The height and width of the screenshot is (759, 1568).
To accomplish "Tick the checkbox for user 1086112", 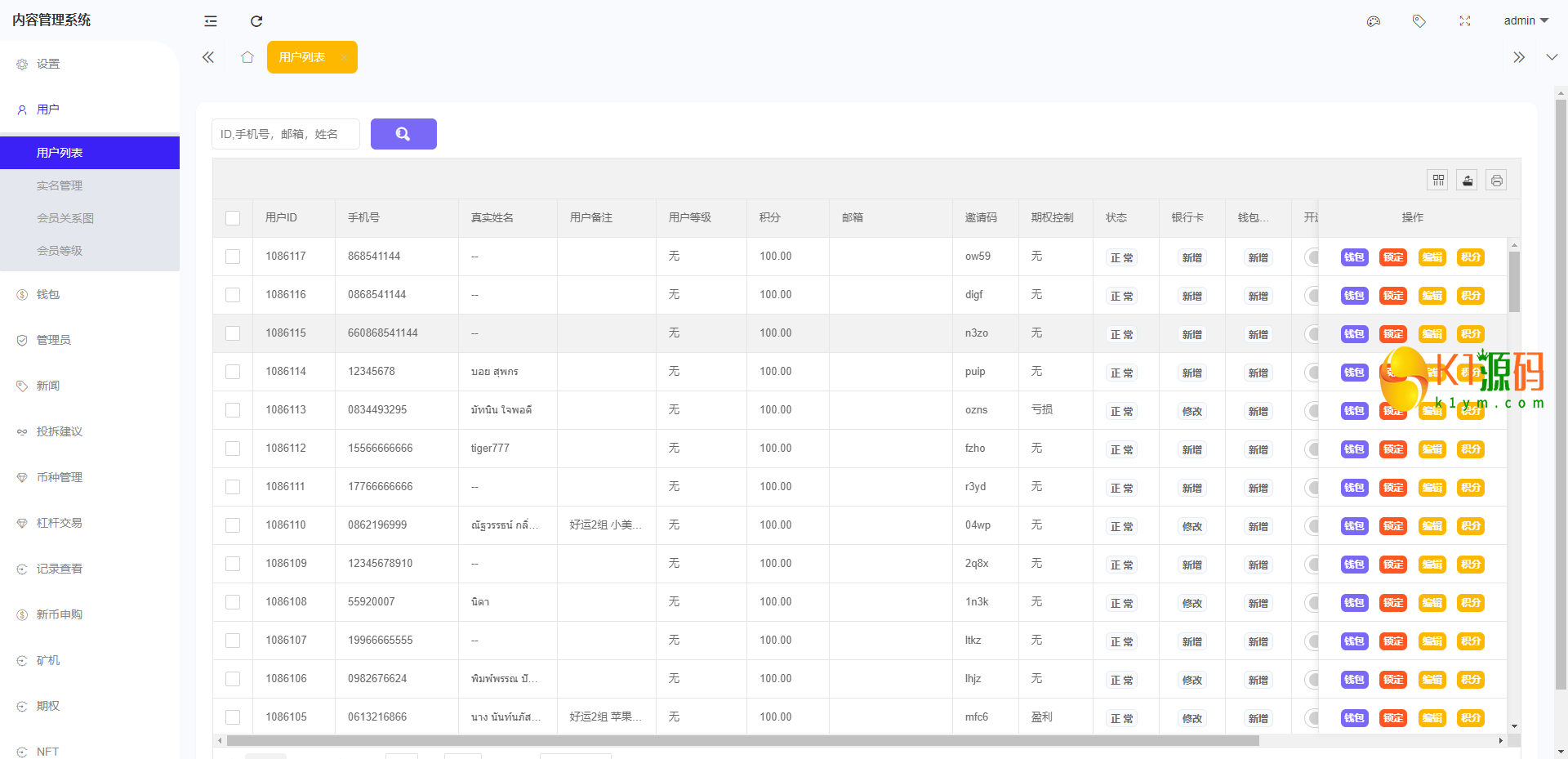I will pos(233,449).
